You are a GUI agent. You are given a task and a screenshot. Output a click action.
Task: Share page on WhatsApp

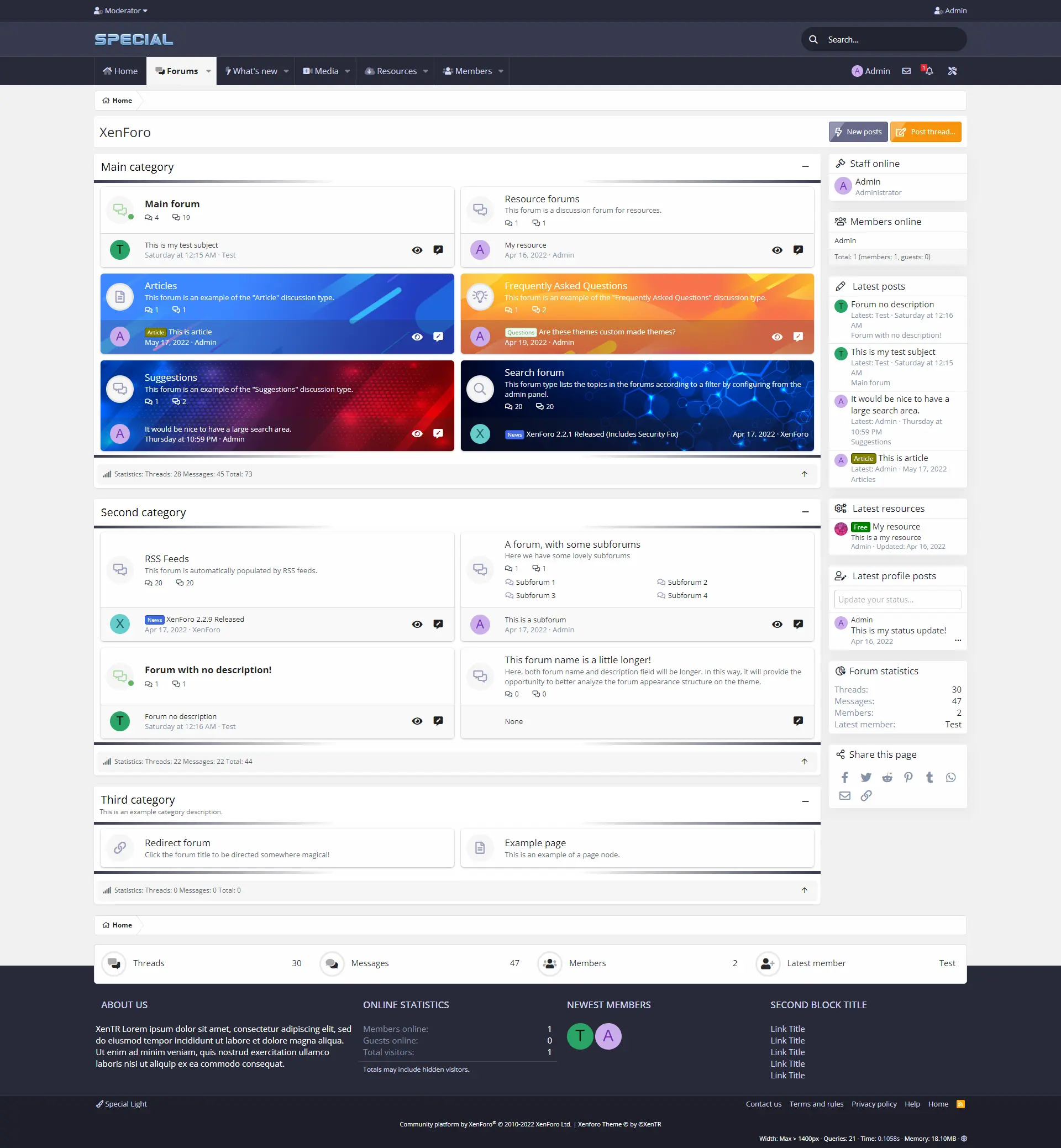(951, 778)
